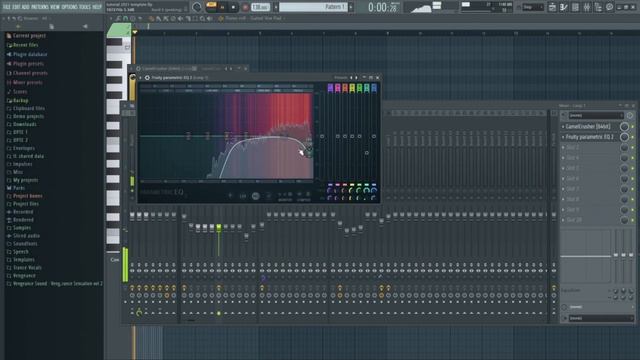Click the arrow left of pattern selector

276,7
